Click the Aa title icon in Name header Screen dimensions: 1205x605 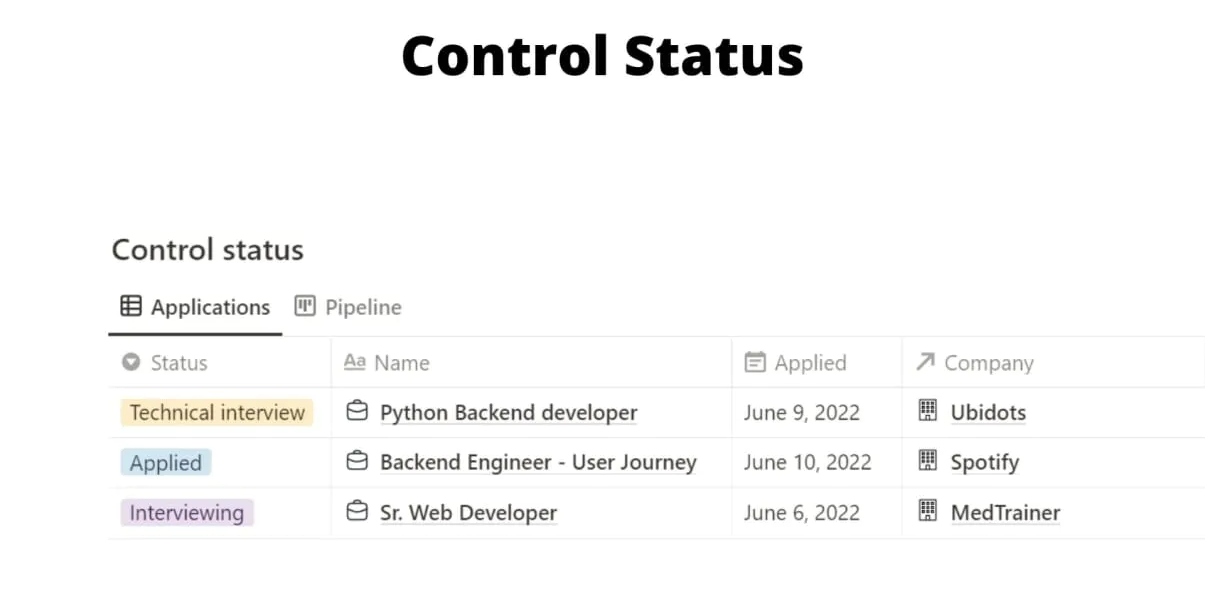[x=355, y=362]
